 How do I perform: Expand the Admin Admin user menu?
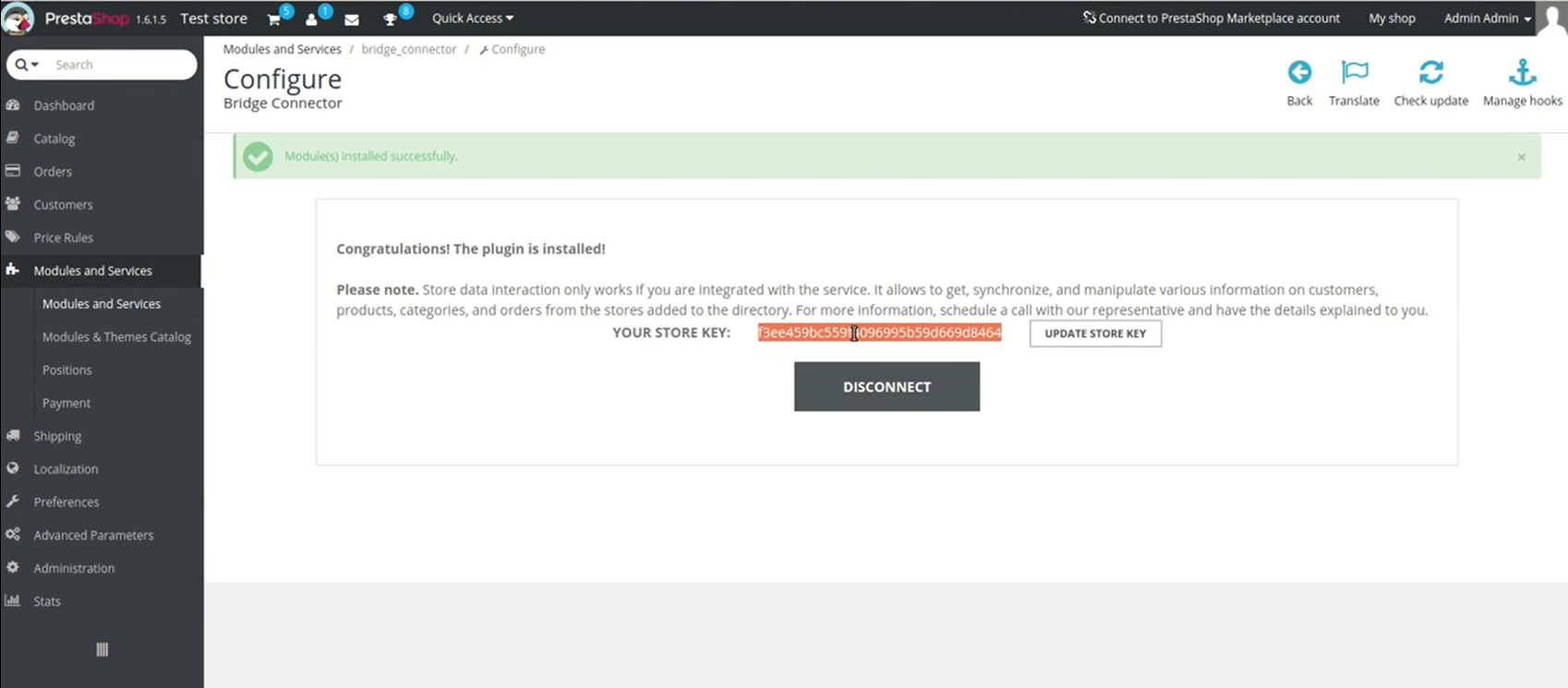pyautogui.click(x=1486, y=18)
